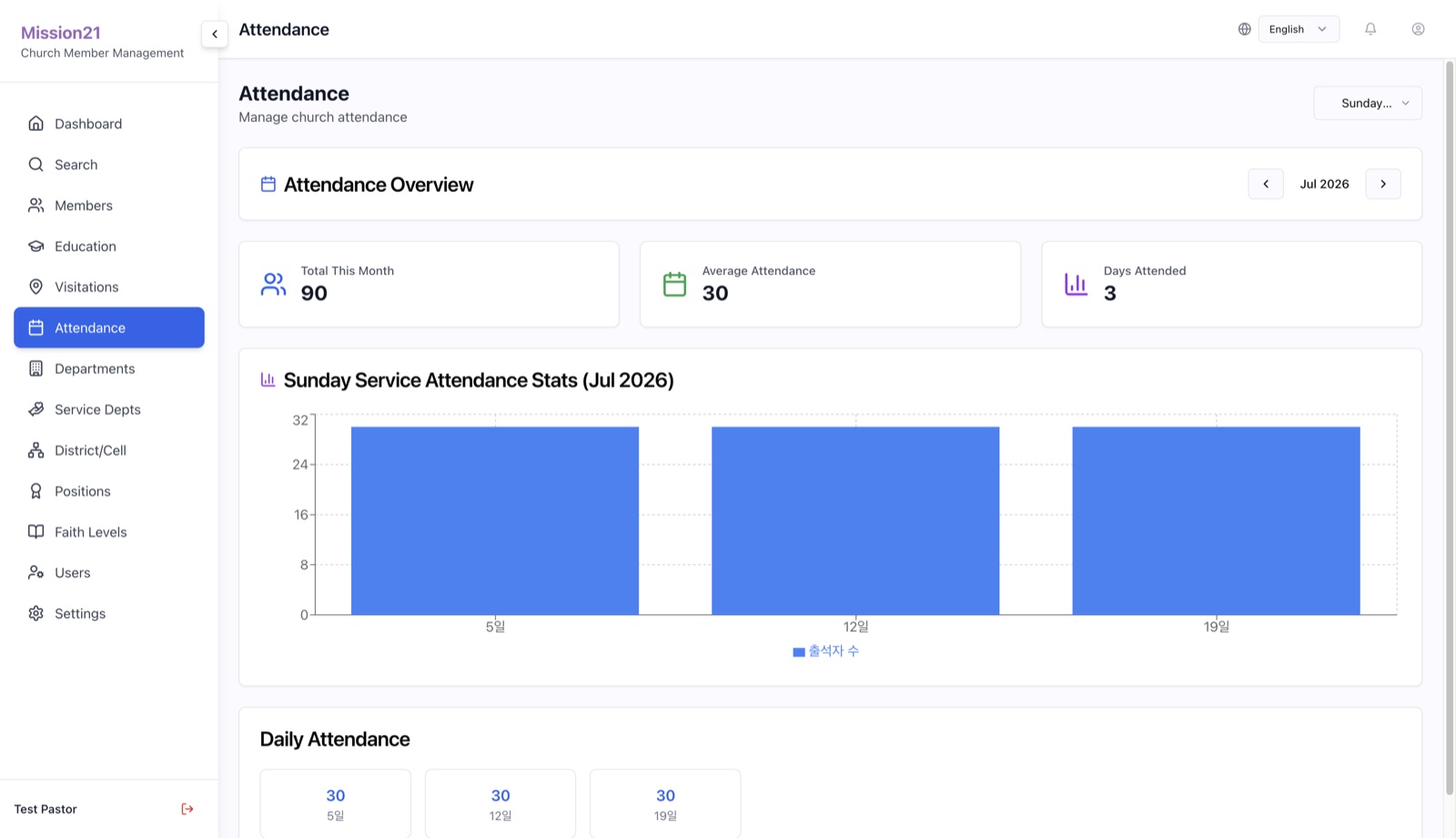1456x838 pixels.
Task: Open Settings label in sidebar
Action: (x=80, y=613)
